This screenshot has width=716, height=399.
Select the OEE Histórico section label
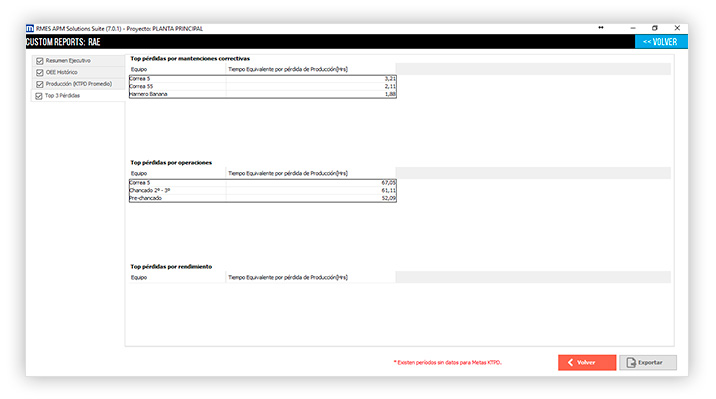tap(62, 72)
